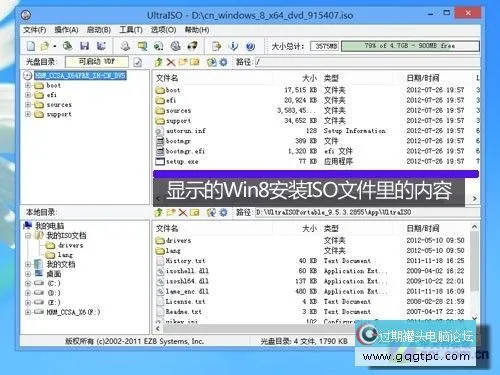Select lame_enc.dll in local file list
This screenshot has width=500, height=375.
click(x=187, y=292)
